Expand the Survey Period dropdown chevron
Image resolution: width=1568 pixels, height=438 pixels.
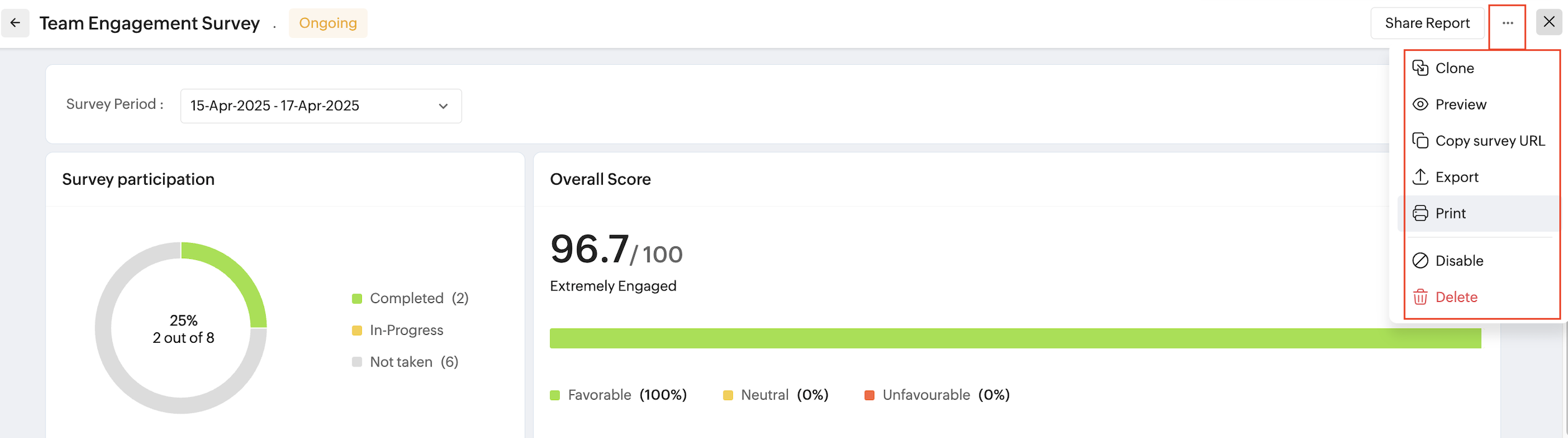point(443,106)
